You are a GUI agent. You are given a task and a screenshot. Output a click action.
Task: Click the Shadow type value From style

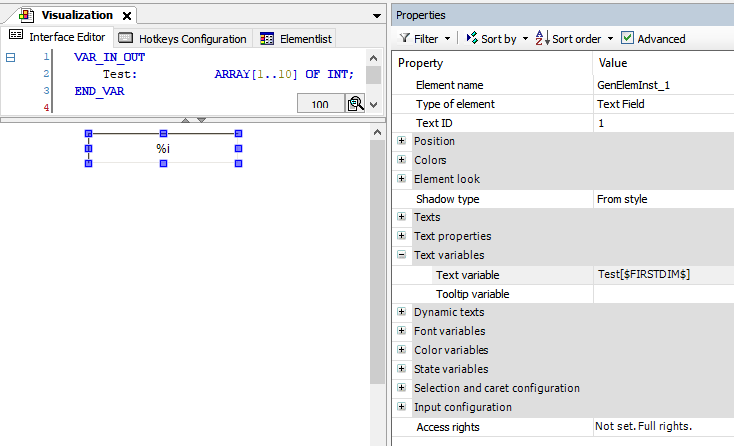tap(663, 199)
